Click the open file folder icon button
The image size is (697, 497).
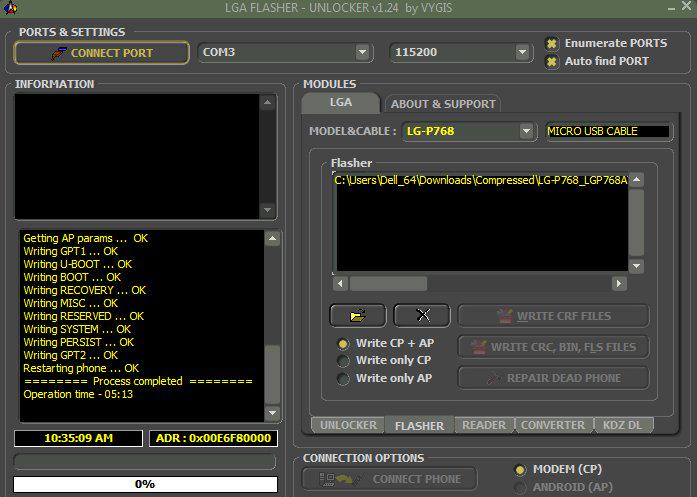click(358, 316)
